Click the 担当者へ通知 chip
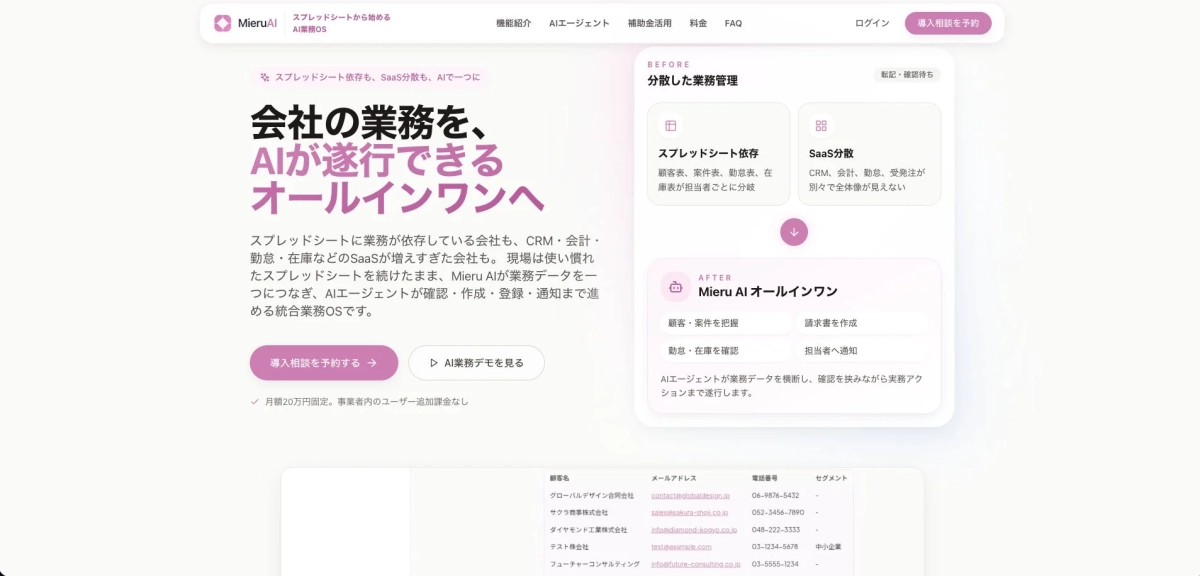1200x576 pixels. [x=863, y=351]
